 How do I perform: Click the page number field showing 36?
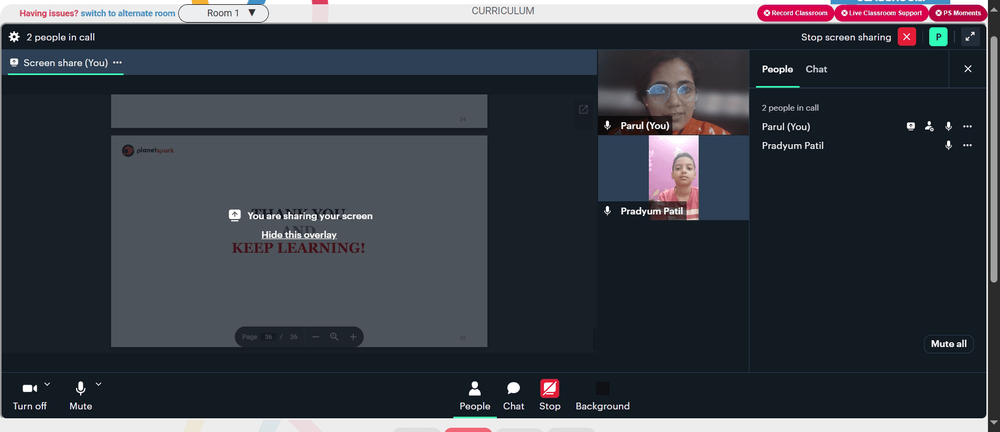coord(268,337)
